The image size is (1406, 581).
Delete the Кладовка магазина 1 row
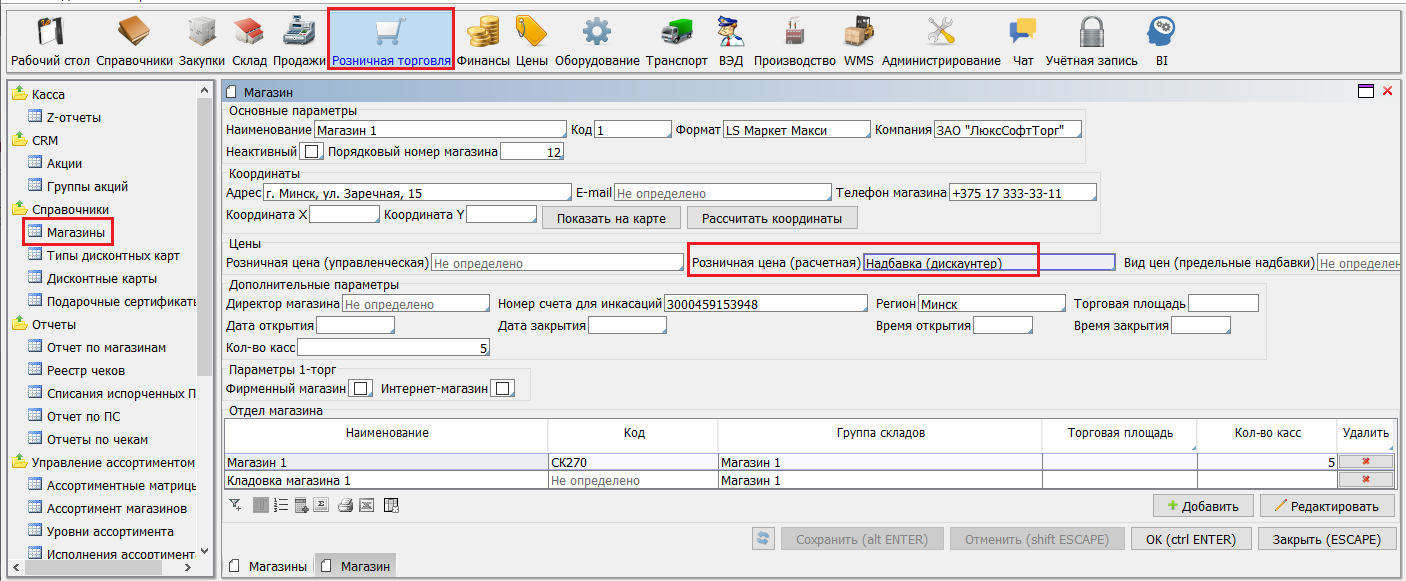1364,480
